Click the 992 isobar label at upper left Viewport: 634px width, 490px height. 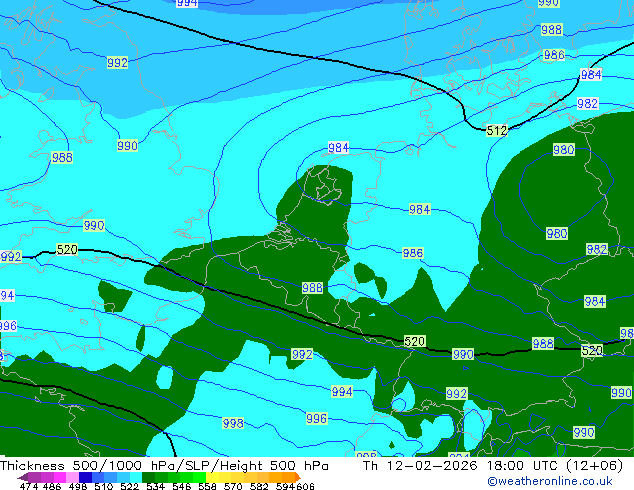117,63
